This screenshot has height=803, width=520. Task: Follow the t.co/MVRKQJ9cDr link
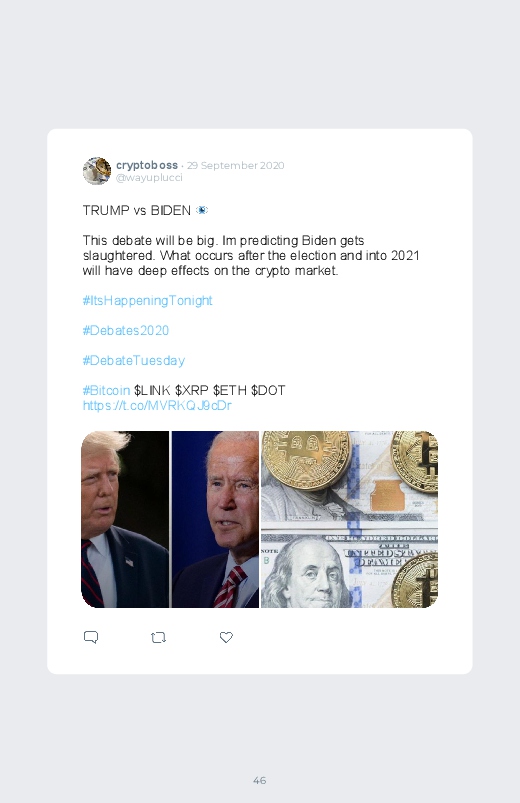tap(157, 406)
